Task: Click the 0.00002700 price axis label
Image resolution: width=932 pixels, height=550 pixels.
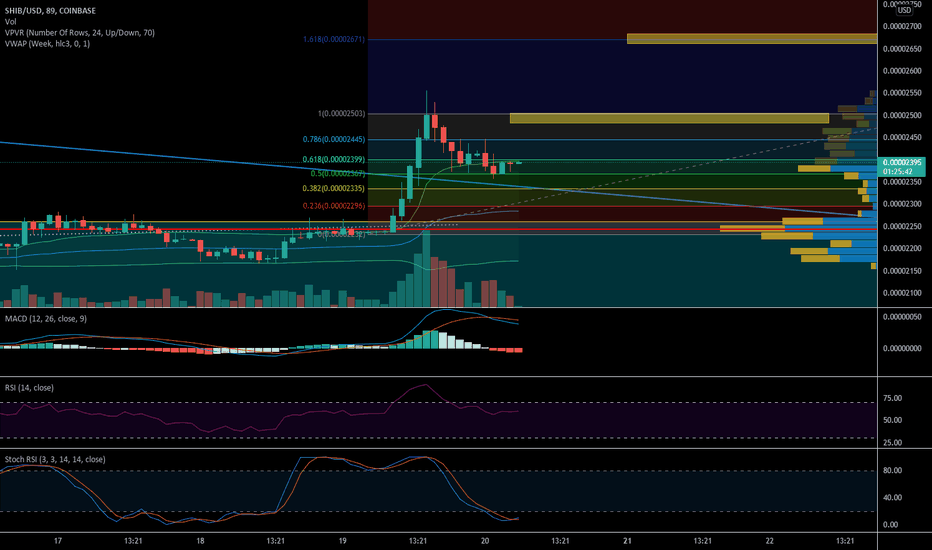Action: [x=902, y=26]
